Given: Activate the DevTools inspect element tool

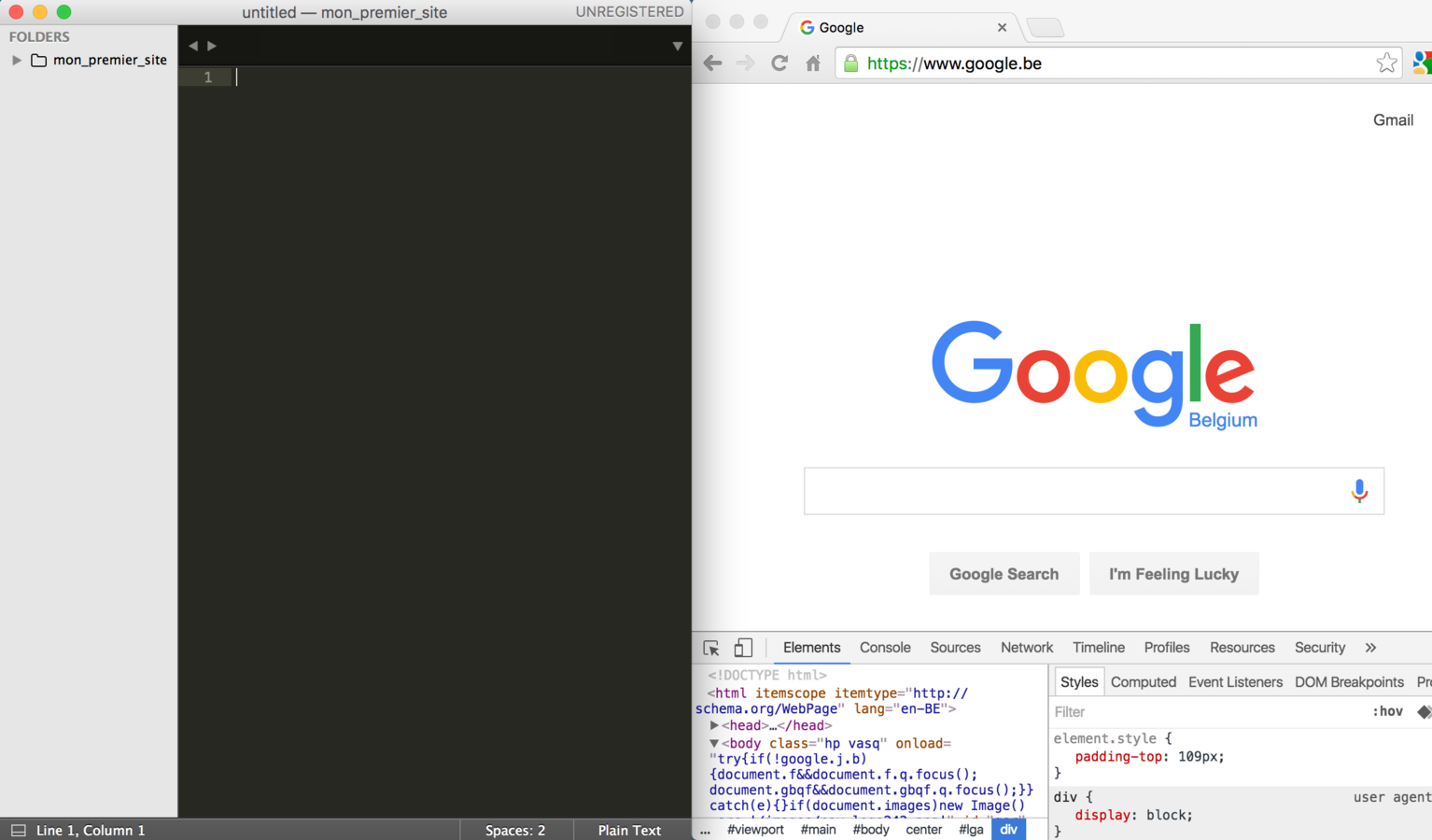Looking at the screenshot, I should click(711, 648).
